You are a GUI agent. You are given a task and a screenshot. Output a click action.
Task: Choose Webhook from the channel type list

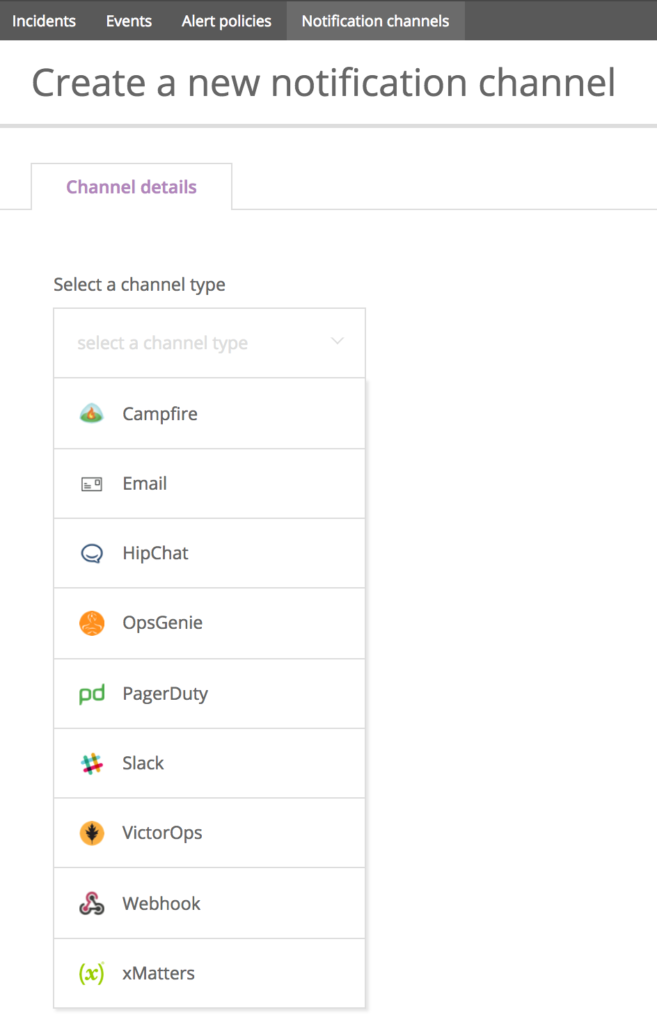[210, 904]
